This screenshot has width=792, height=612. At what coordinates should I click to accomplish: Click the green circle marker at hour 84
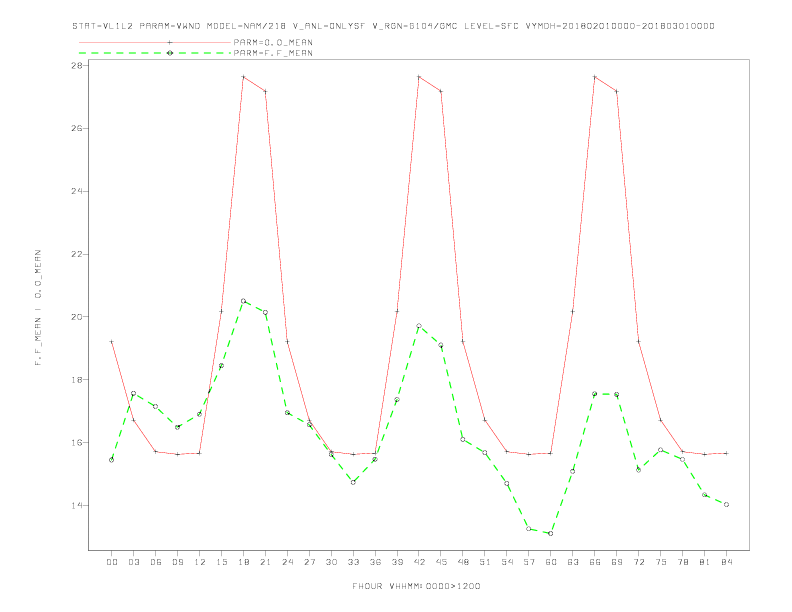pos(726,504)
